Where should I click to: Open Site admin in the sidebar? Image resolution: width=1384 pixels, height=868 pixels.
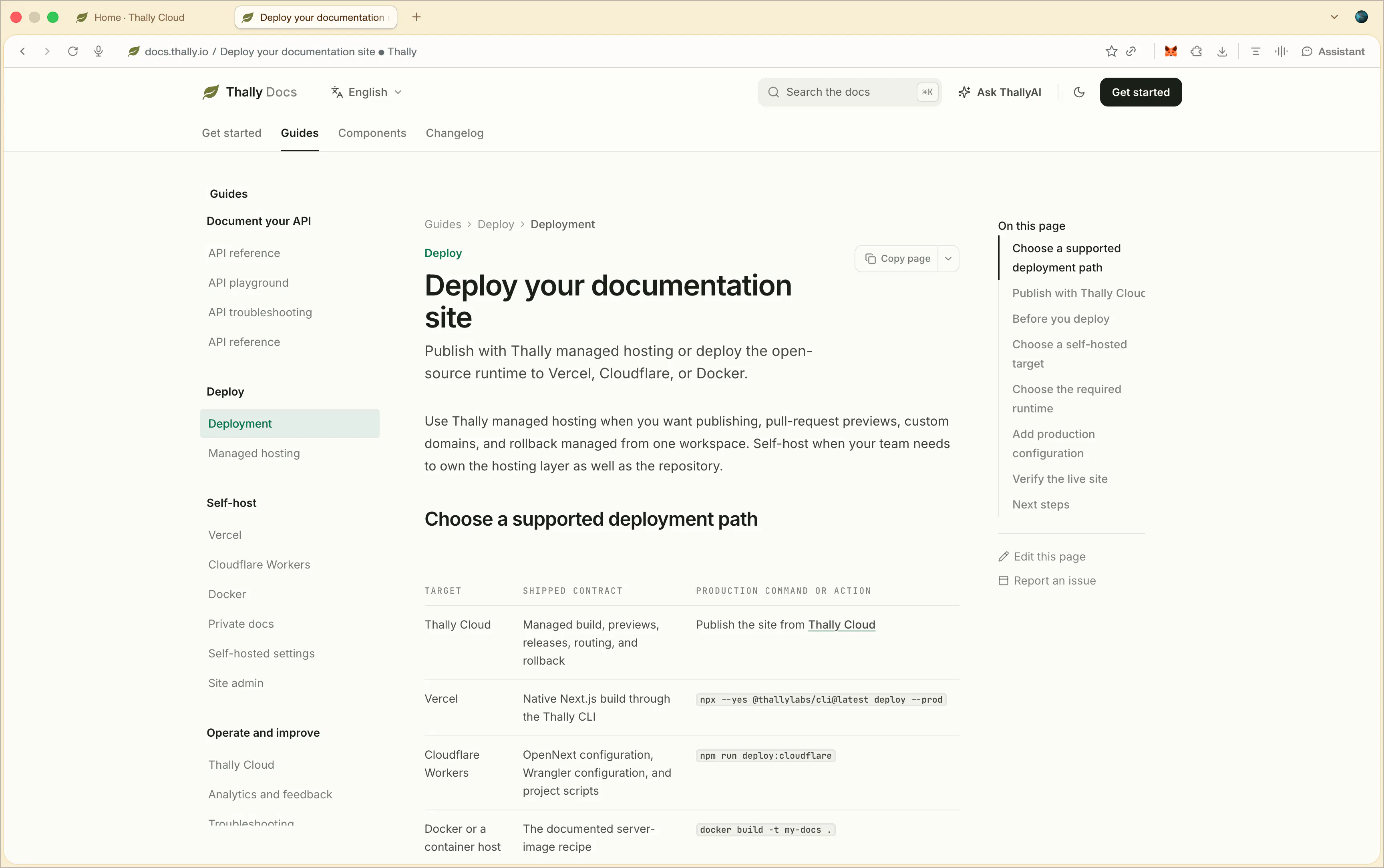(236, 683)
